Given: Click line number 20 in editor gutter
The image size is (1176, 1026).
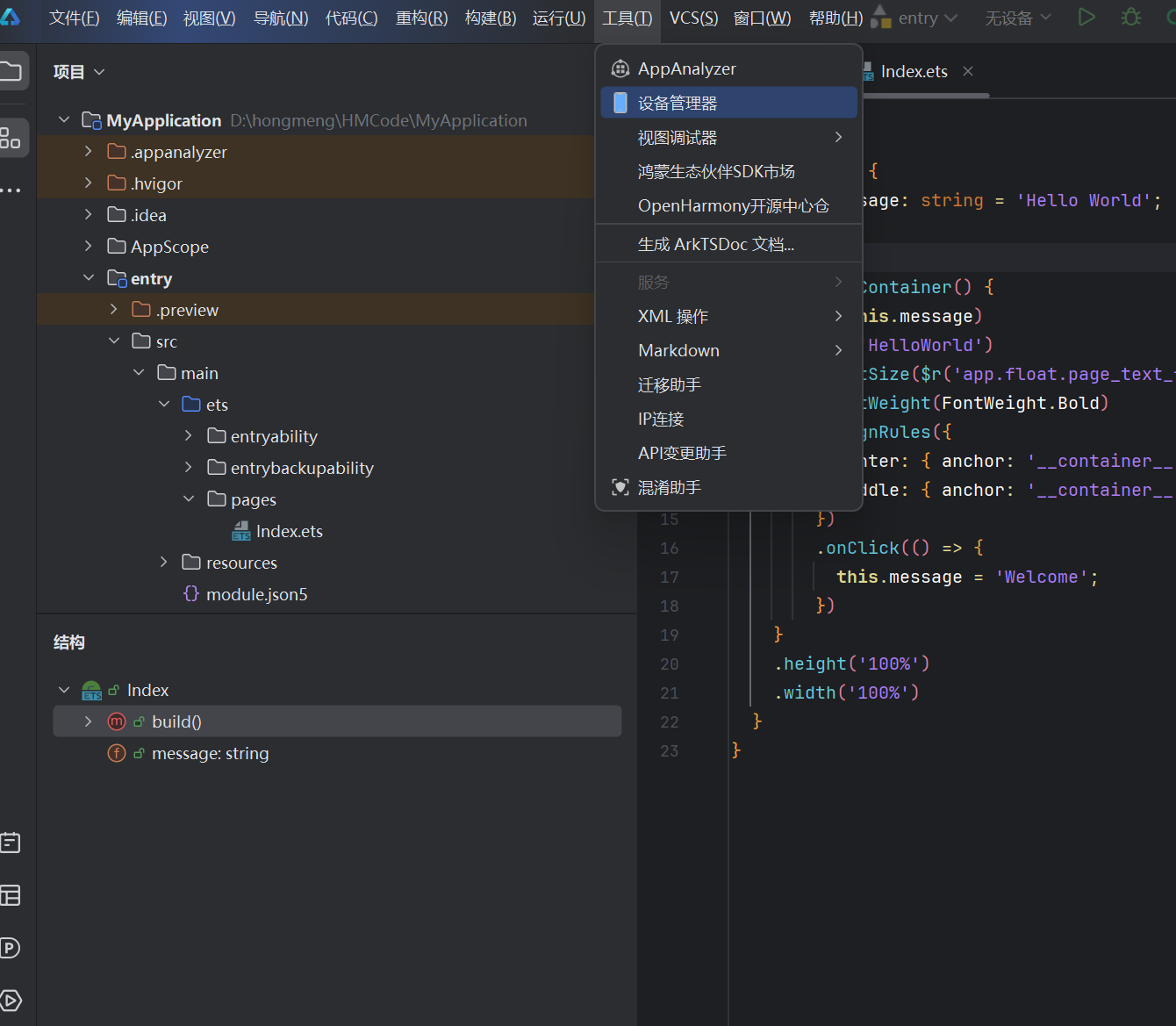Looking at the screenshot, I should pyautogui.click(x=669, y=664).
